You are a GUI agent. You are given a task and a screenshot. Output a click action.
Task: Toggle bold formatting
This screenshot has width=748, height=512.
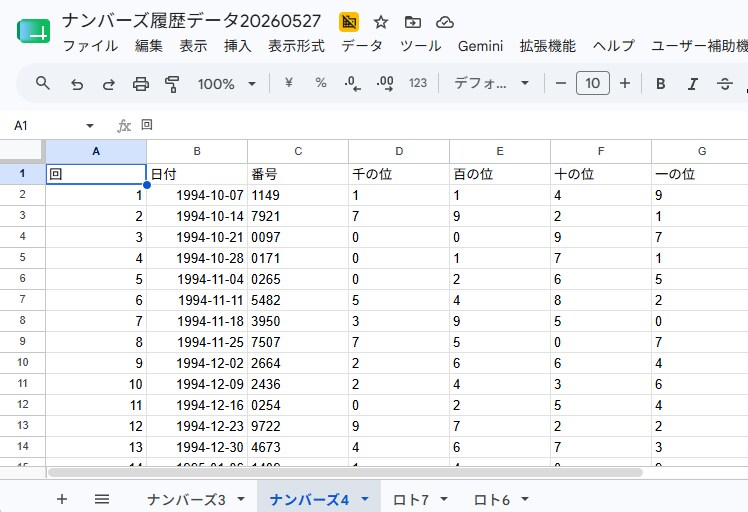point(661,84)
